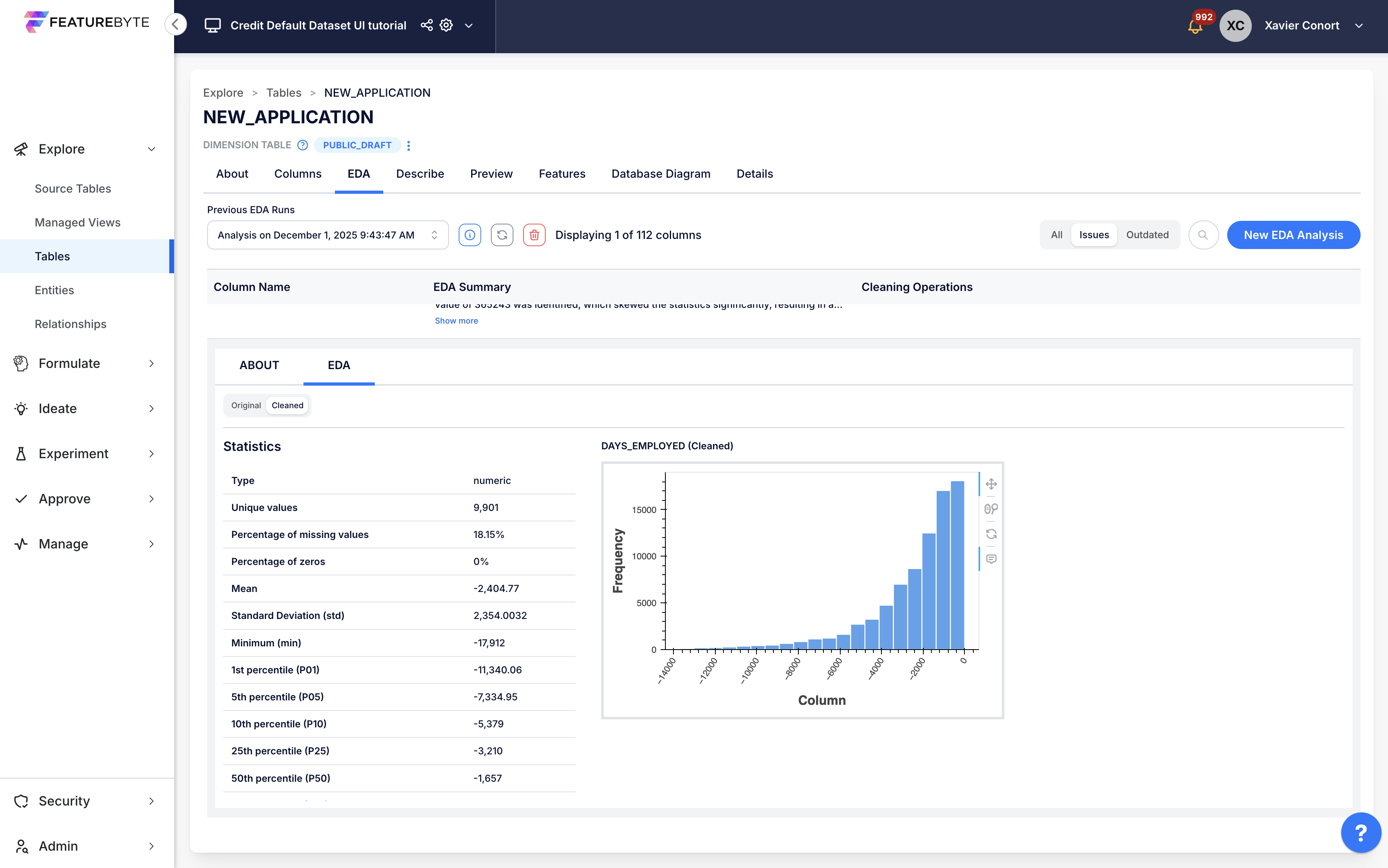The height and width of the screenshot is (868, 1388).
Task: Click the refresh EDA analysis icon
Action: pyautogui.click(x=502, y=235)
